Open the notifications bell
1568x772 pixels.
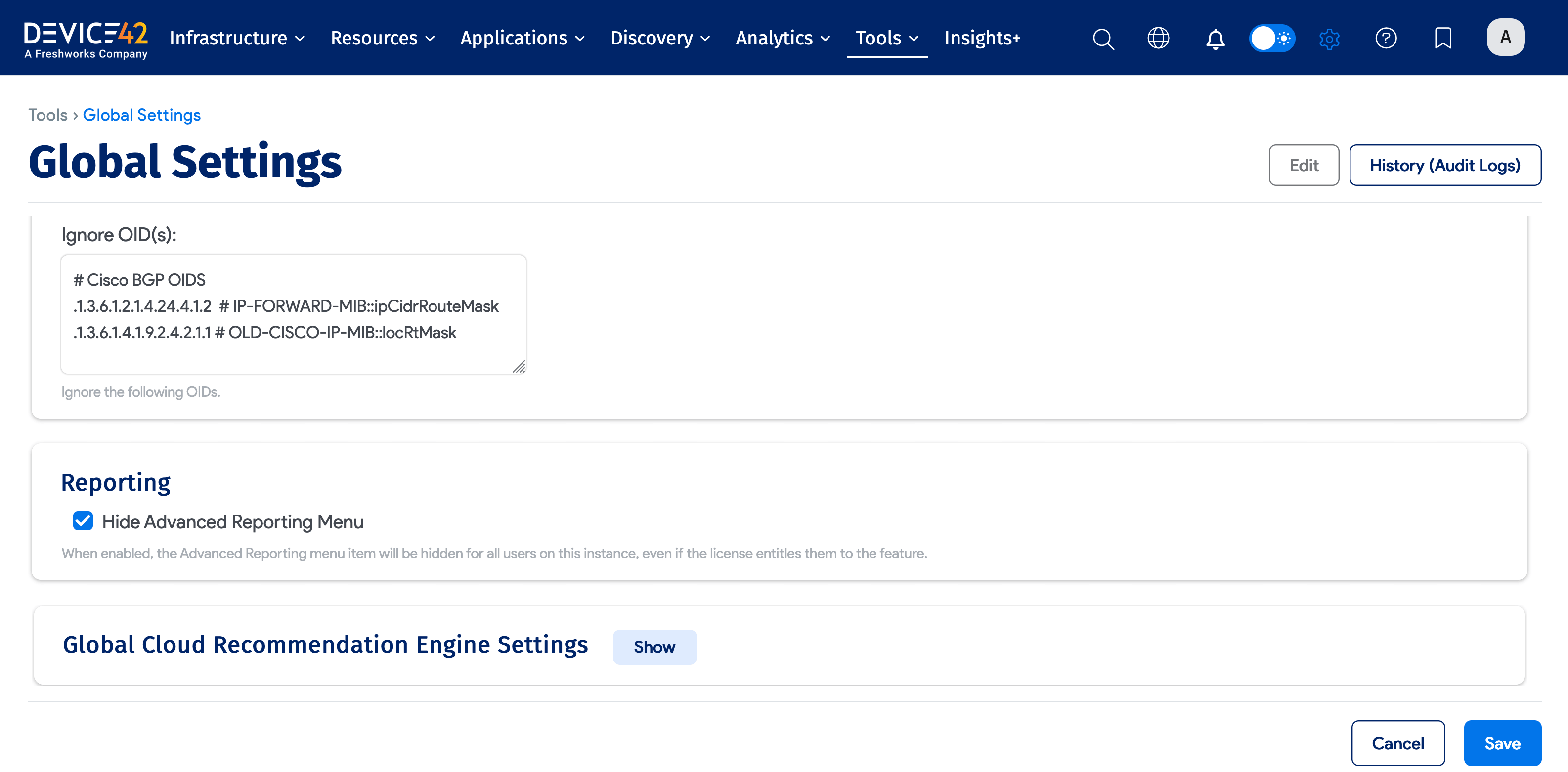1215,39
